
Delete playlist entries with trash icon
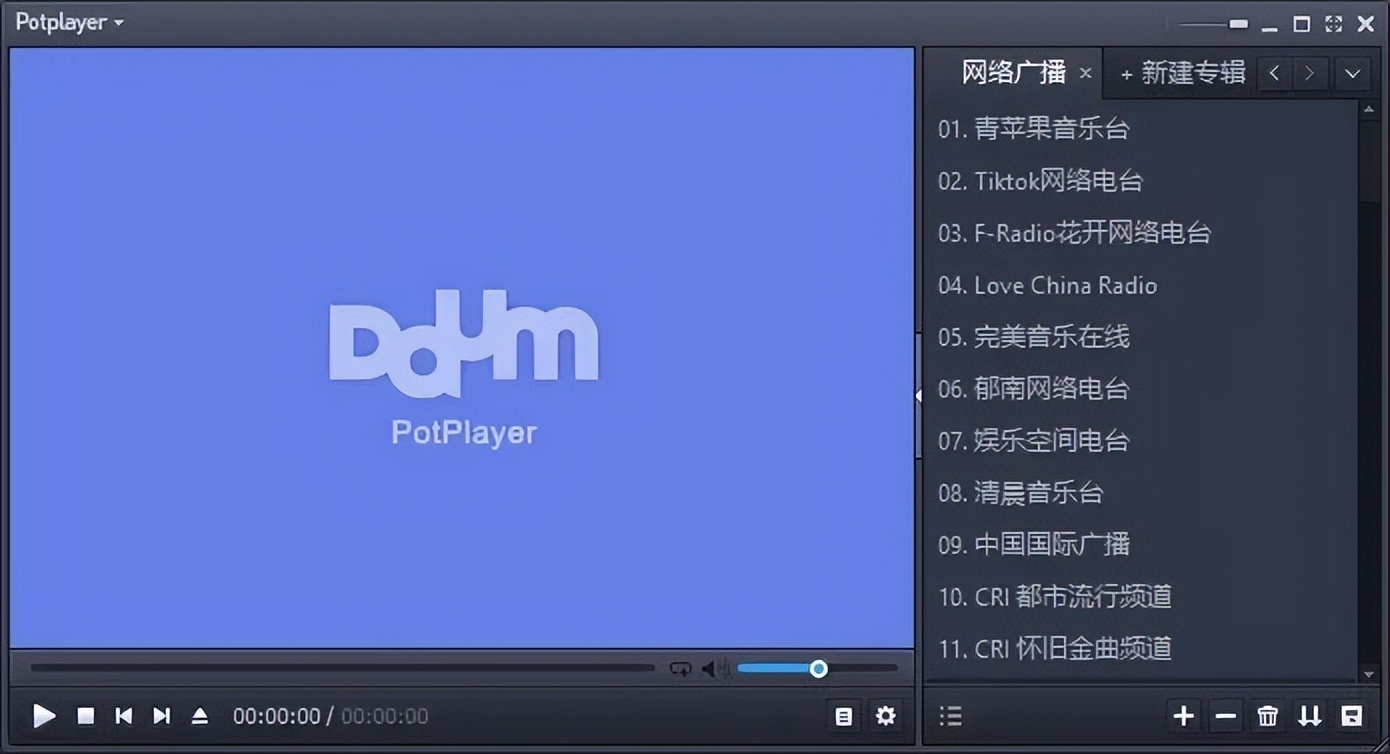(1266, 716)
